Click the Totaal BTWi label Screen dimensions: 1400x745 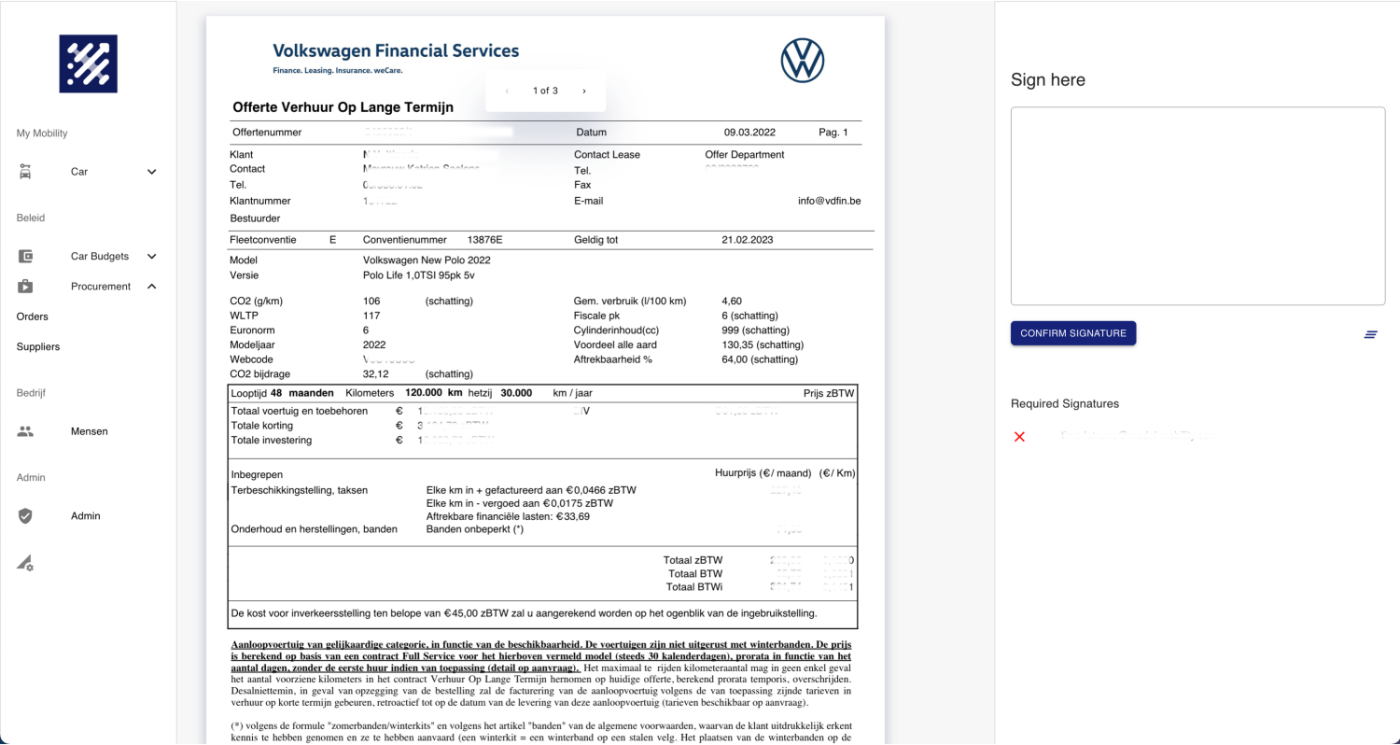tap(695, 587)
